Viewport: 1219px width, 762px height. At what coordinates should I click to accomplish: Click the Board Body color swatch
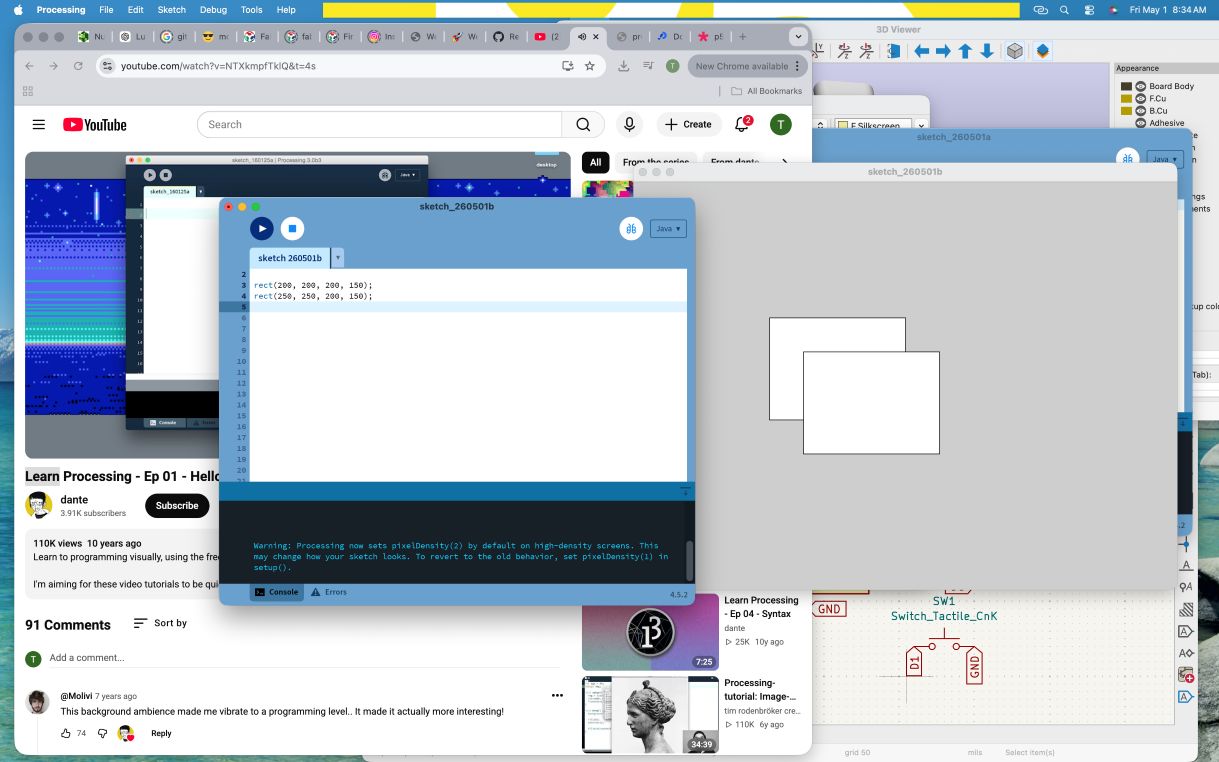point(1126,87)
